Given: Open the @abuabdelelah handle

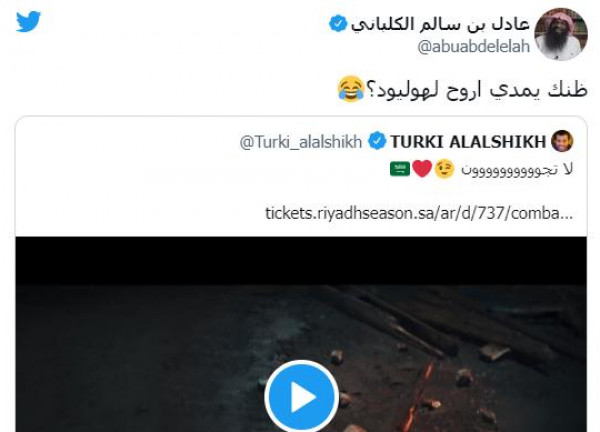Looking at the screenshot, I should [473, 47].
